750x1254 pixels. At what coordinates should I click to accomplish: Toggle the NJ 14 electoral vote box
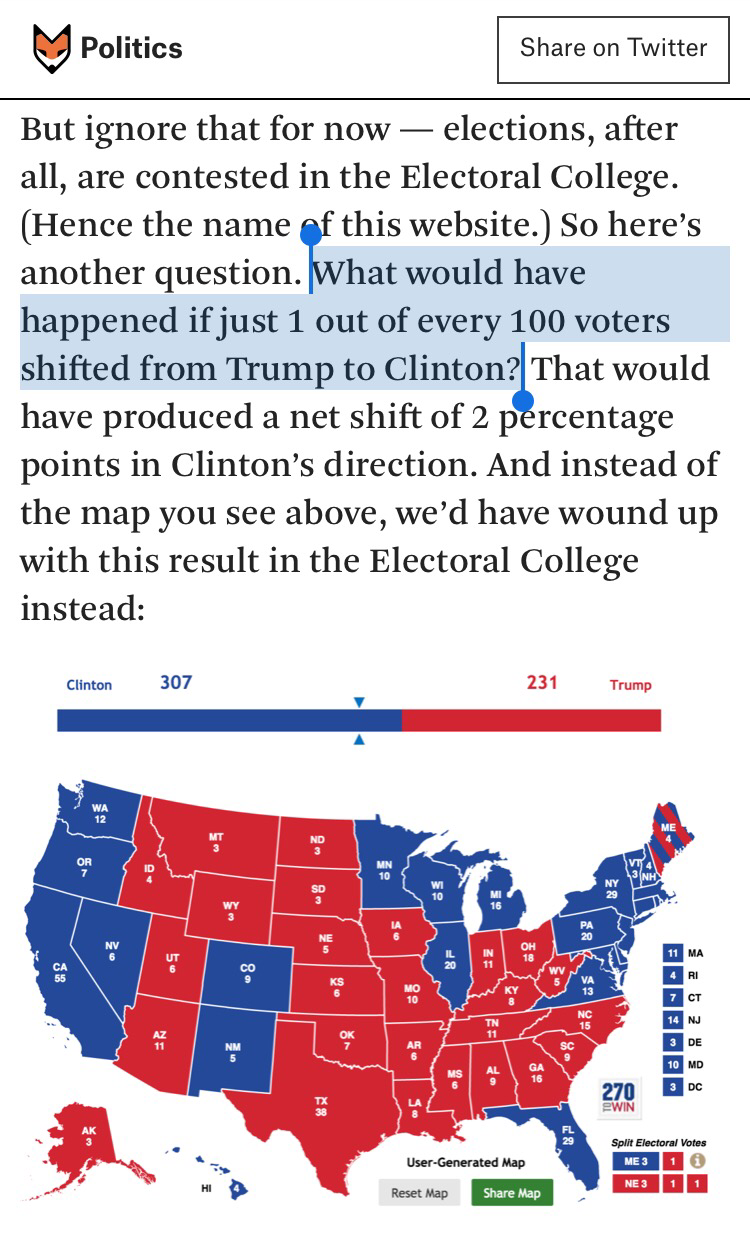tap(673, 1020)
